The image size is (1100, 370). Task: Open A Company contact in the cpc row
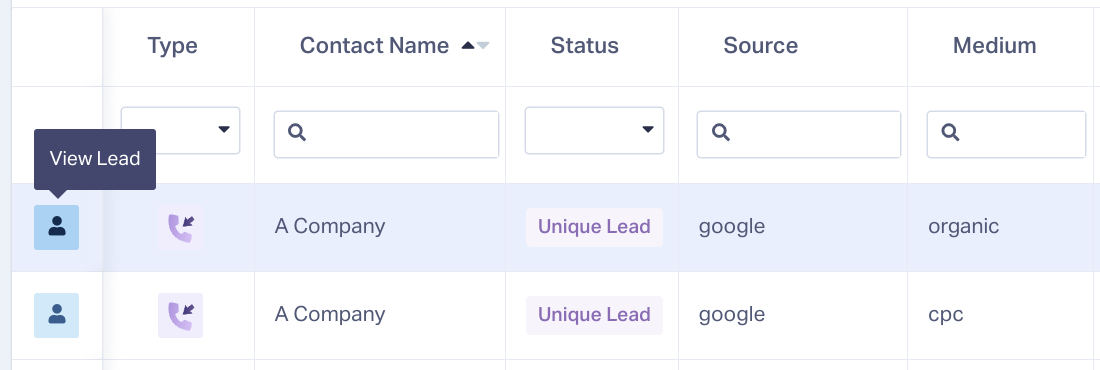point(330,314)
